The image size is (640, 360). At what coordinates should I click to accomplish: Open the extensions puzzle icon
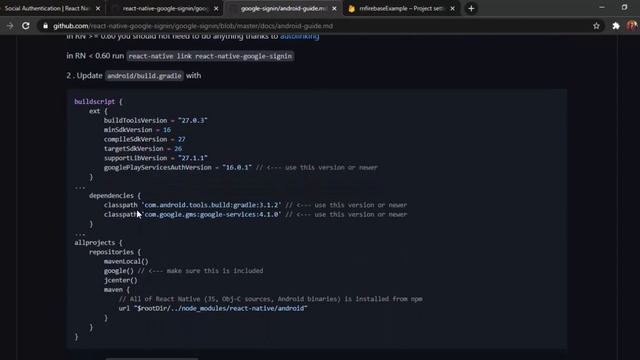click(616, 26)
